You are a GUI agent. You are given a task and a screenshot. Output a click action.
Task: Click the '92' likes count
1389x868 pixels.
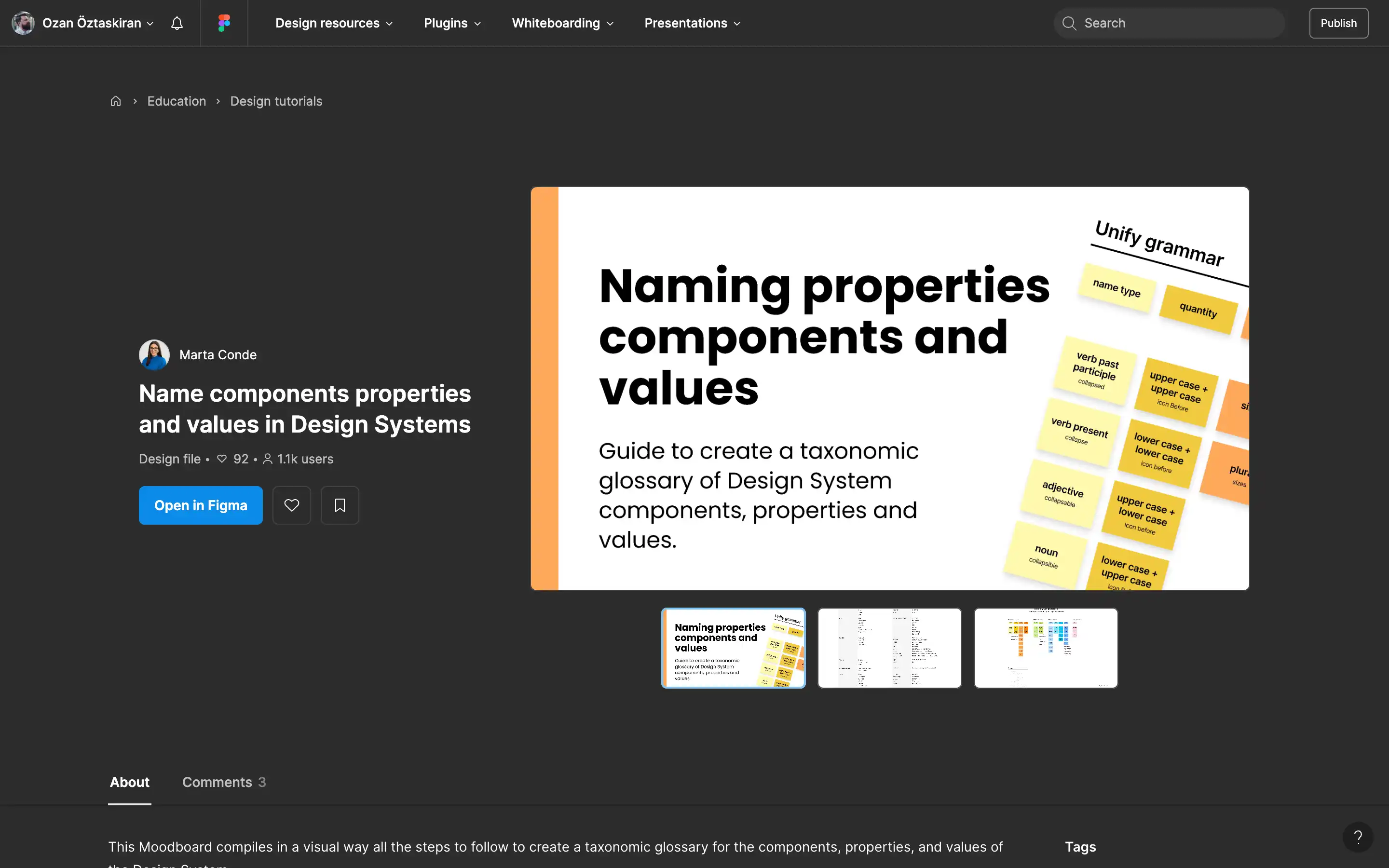pyautogui.click(x=241, y=459)
